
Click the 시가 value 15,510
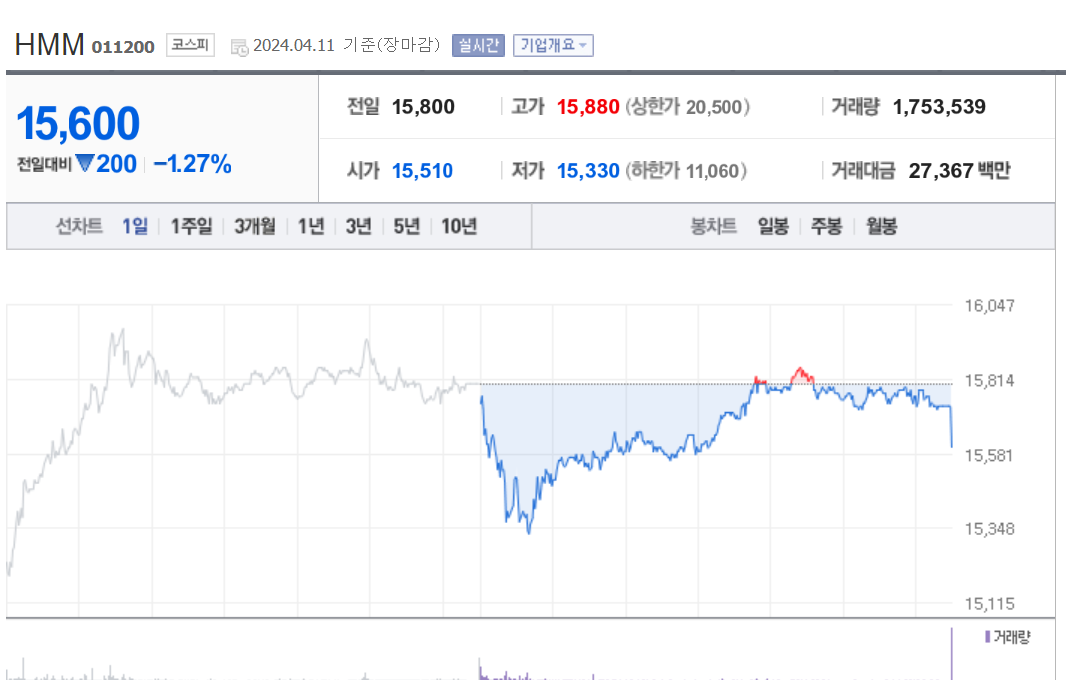click(422, 171)
